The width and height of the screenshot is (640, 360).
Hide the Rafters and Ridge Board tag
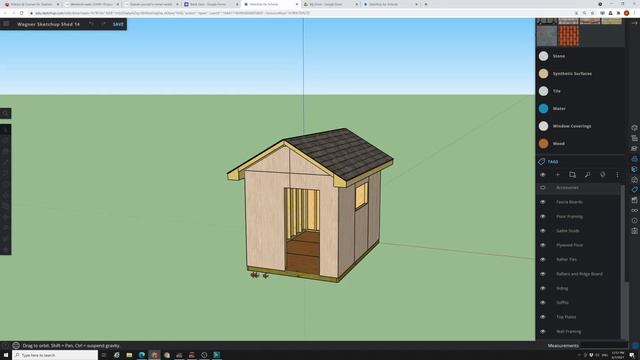(543, 274)
